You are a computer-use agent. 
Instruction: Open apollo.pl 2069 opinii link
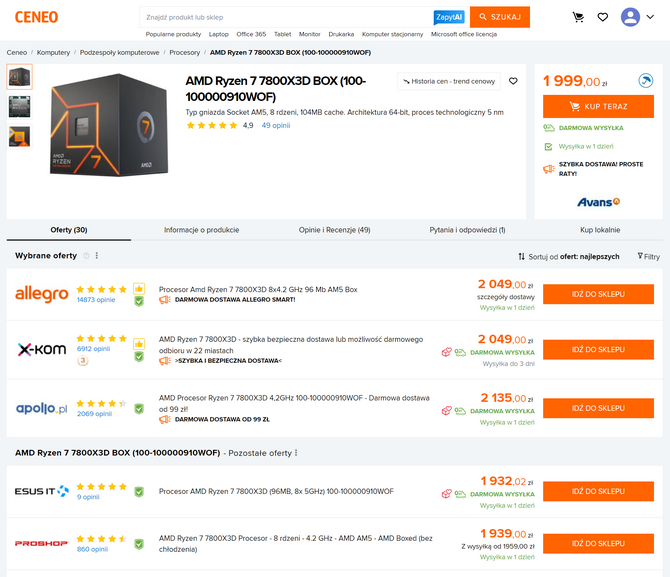point(94,414)
